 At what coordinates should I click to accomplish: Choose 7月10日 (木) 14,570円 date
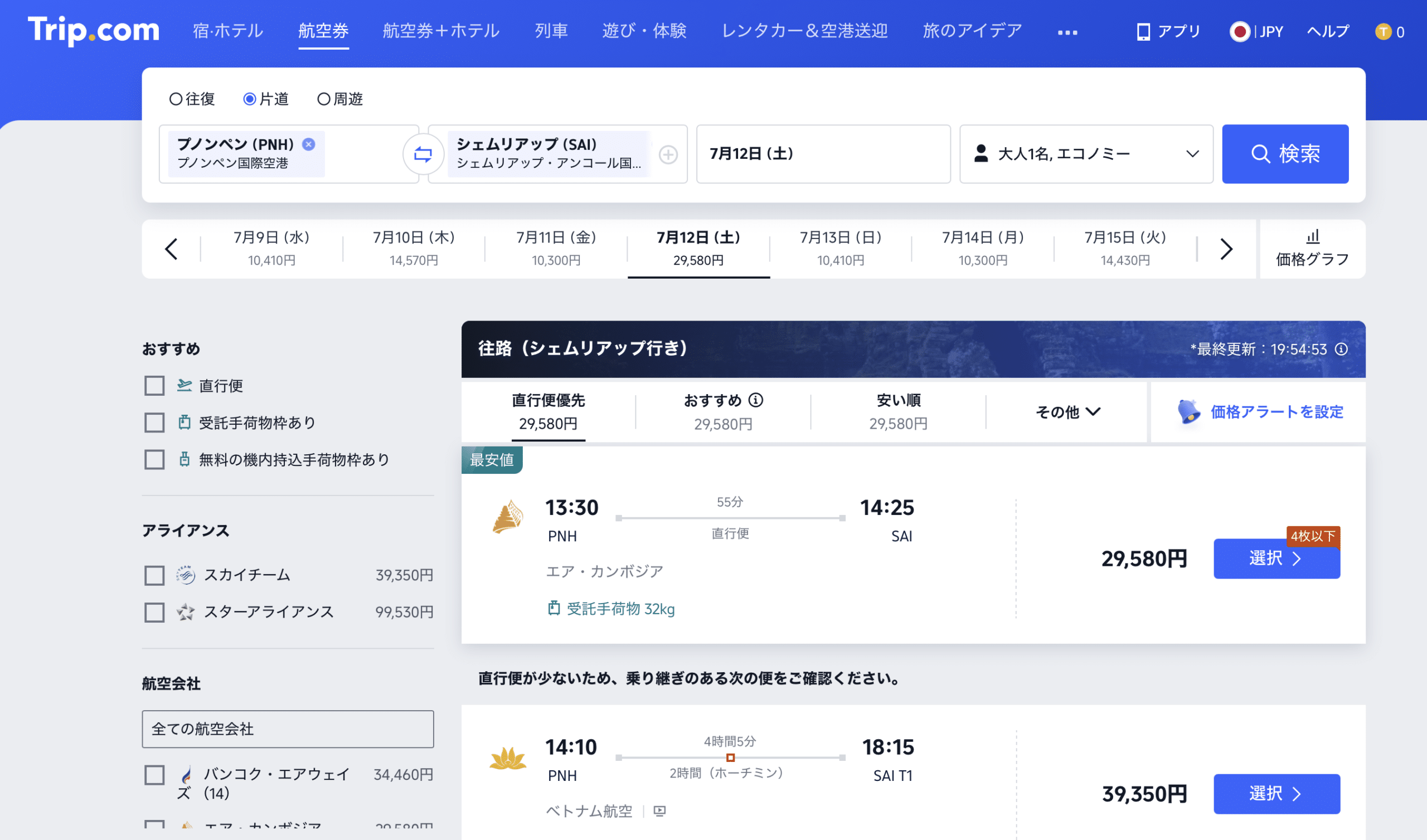414,249
